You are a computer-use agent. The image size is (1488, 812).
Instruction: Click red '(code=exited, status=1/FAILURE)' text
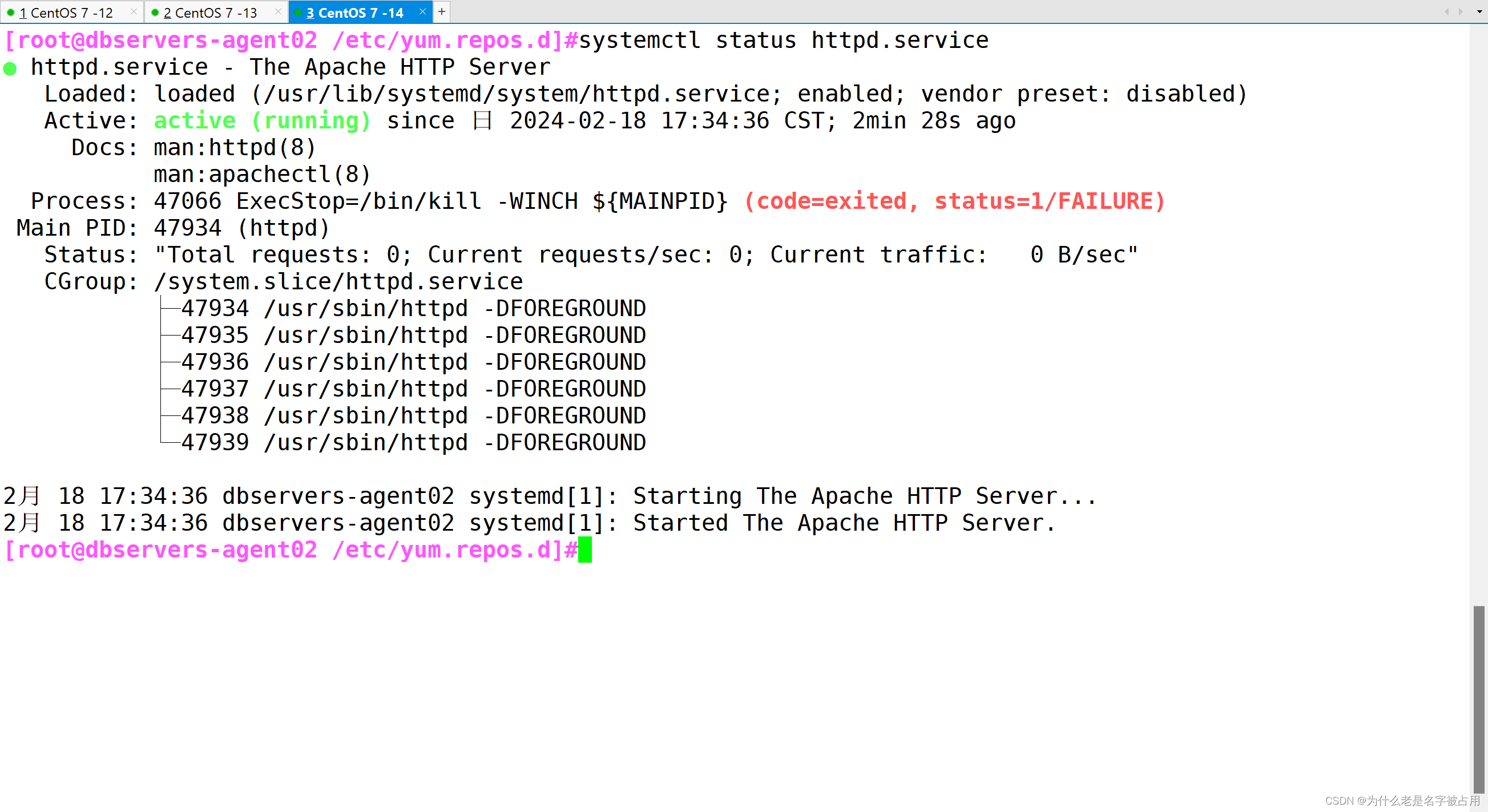(955, 201)
